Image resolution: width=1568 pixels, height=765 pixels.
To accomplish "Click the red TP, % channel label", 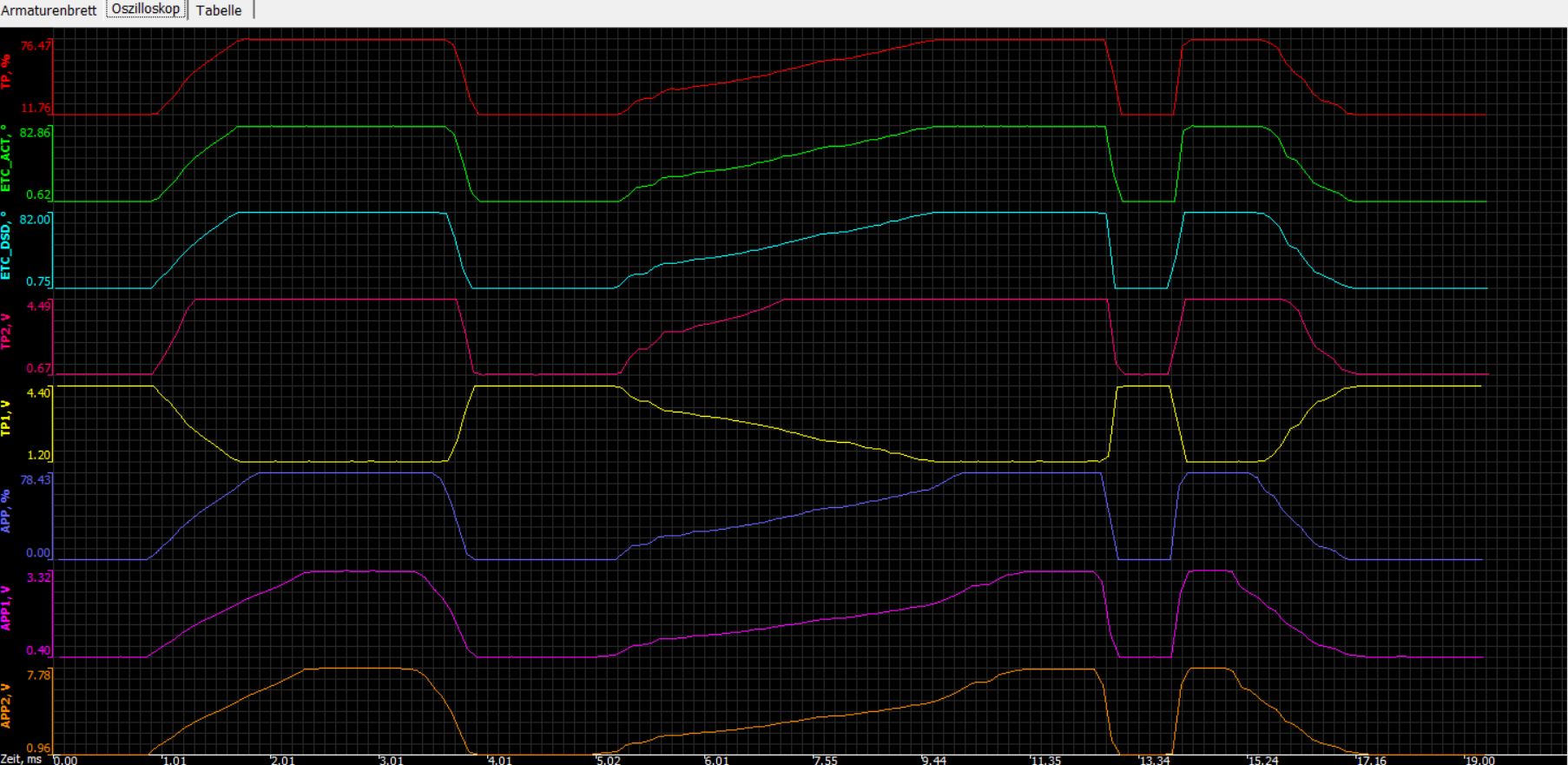I will pos(6,71).
